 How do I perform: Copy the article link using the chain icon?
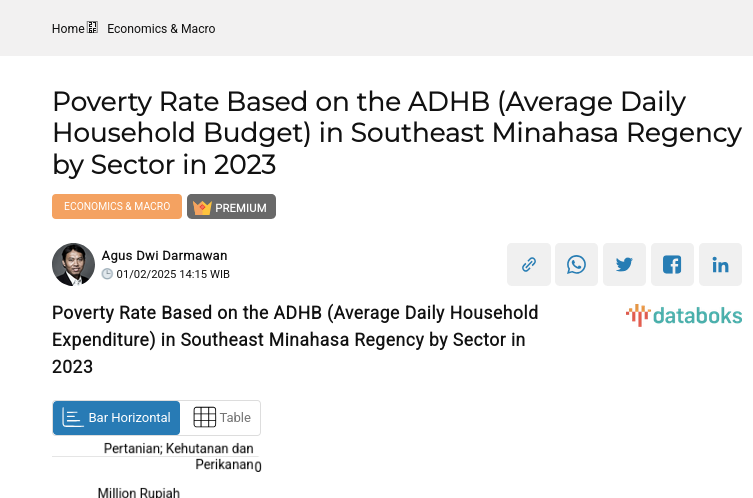pyautogui.click(x=528, y=265)
